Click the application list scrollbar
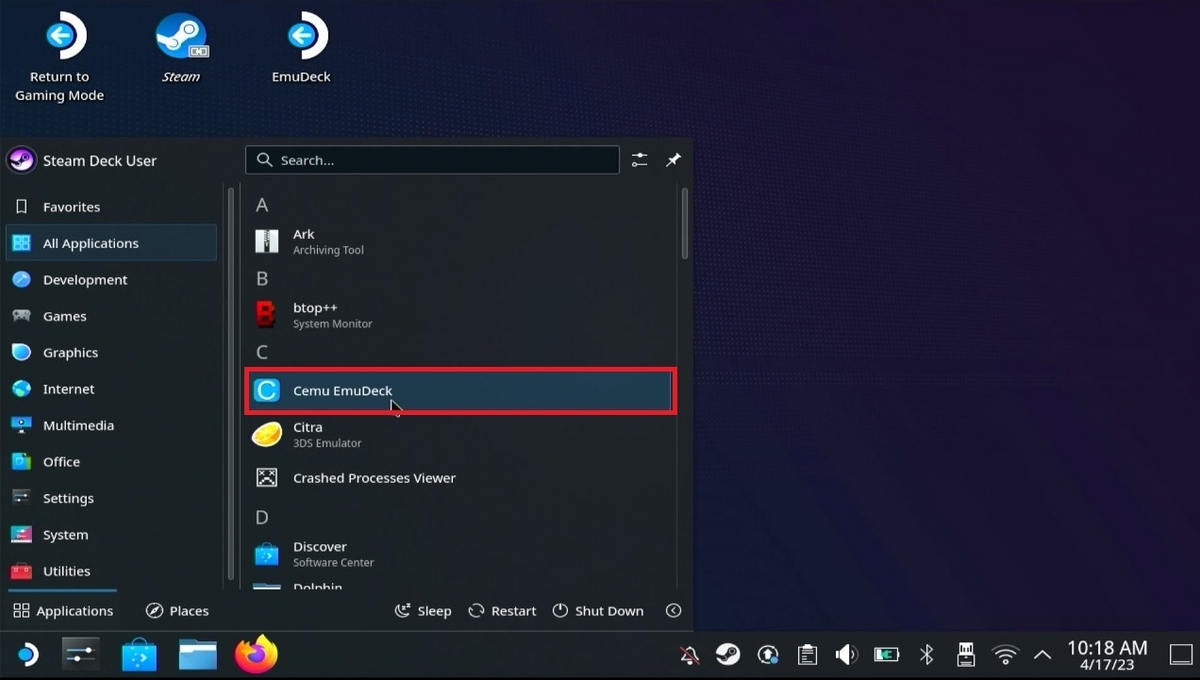The width and height of the screenshot is (1200, 680). point(685,224)
